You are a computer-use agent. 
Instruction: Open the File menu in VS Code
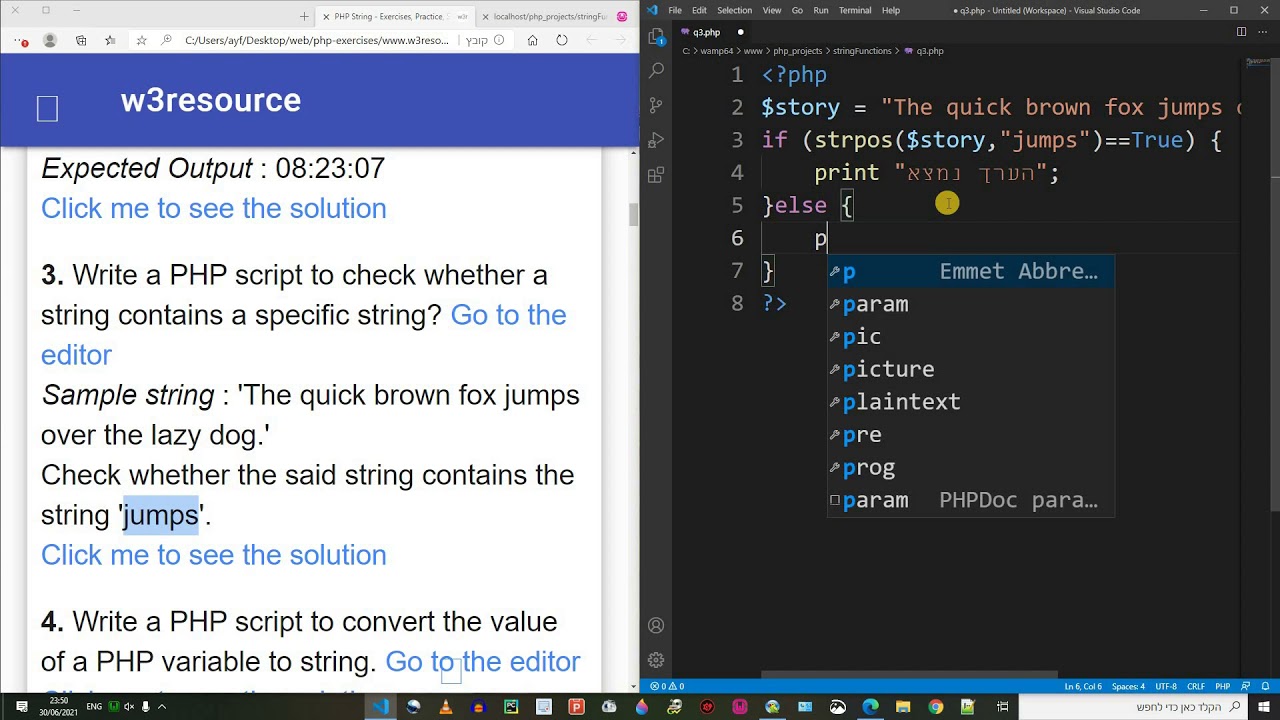[x=675, y=10]
